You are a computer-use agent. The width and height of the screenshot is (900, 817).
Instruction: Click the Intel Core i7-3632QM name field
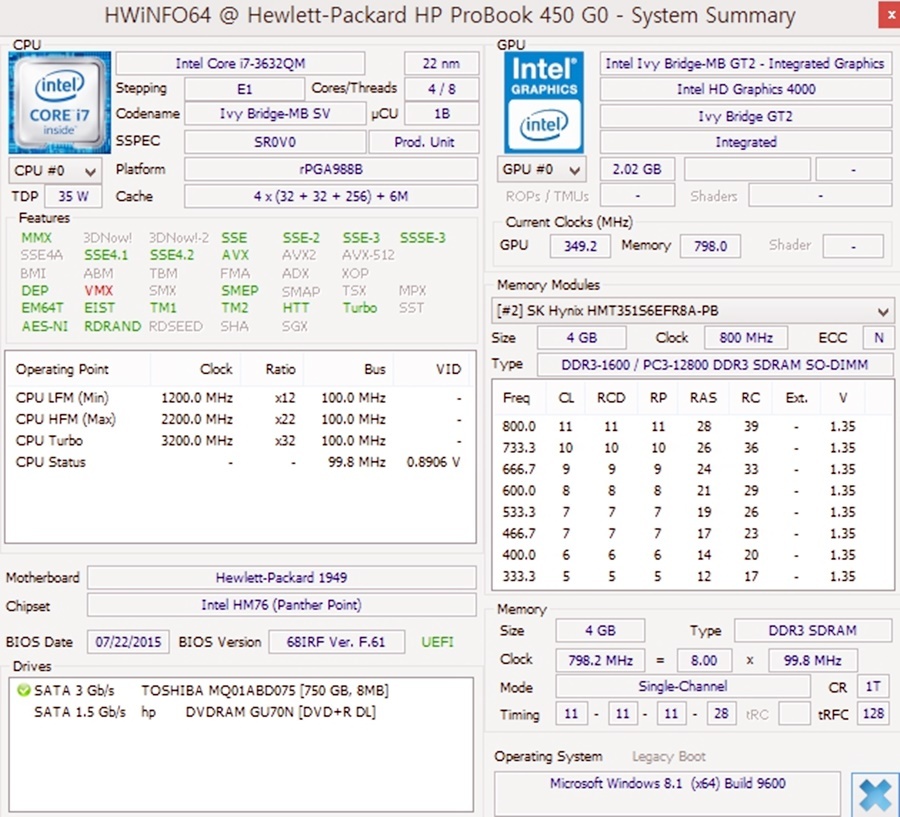click(x=240, y=63)
